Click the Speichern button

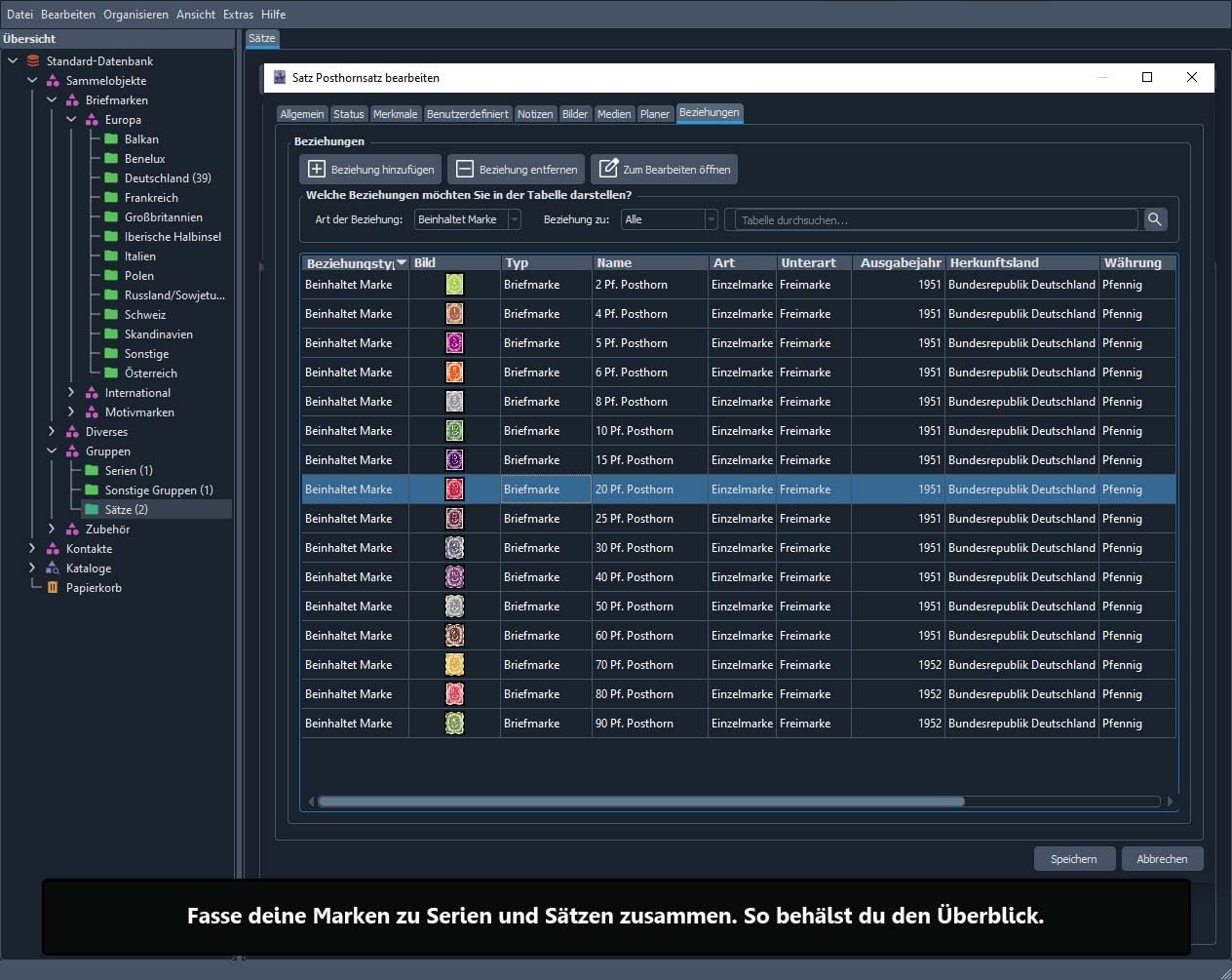coord(1073,858)
